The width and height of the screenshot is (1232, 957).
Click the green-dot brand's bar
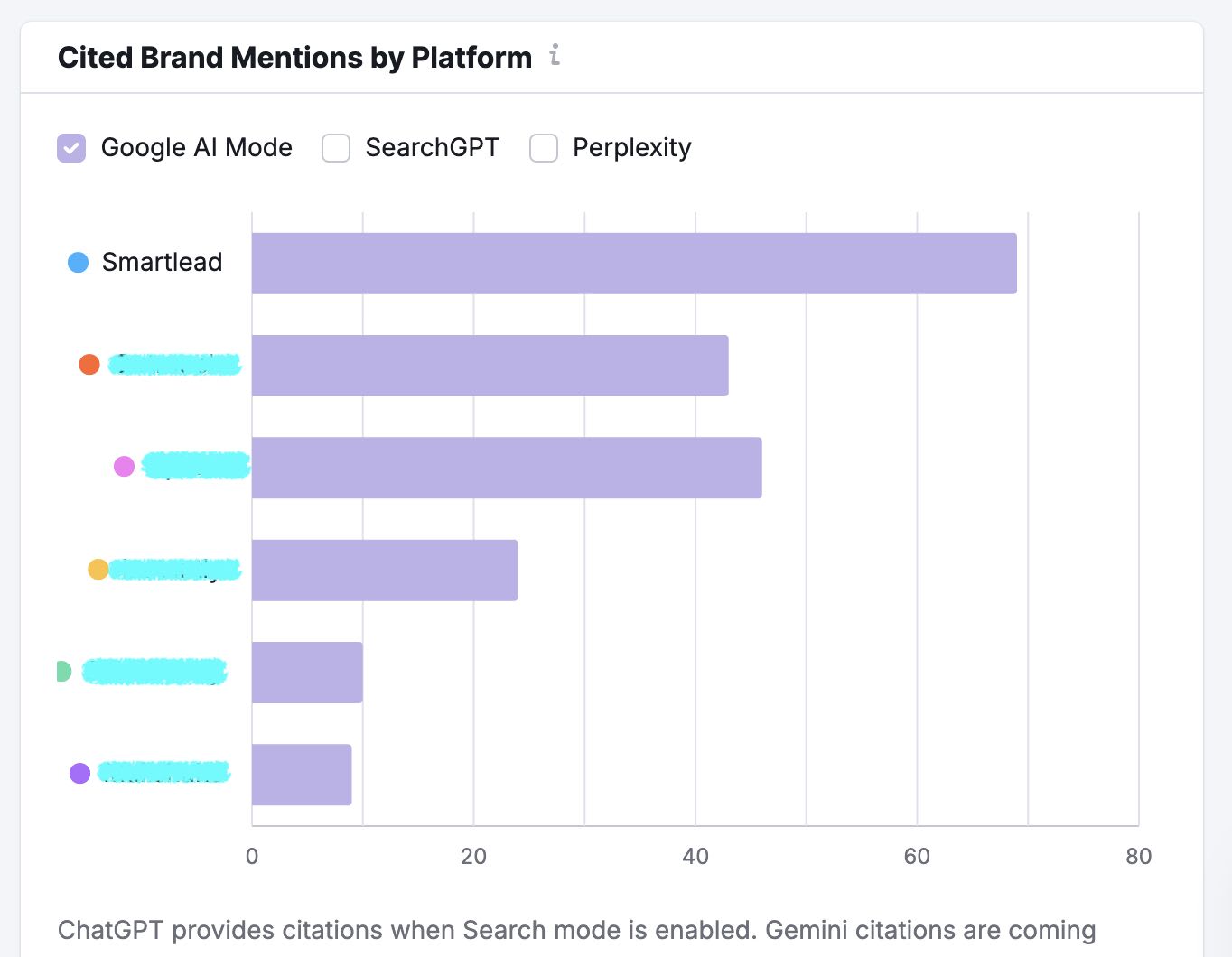pyautogui.click(x=307, y=673)
